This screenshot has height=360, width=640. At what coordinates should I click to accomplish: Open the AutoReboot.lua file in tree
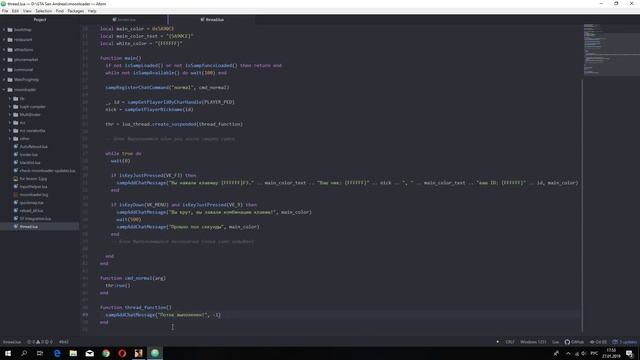tap(33, 147)
